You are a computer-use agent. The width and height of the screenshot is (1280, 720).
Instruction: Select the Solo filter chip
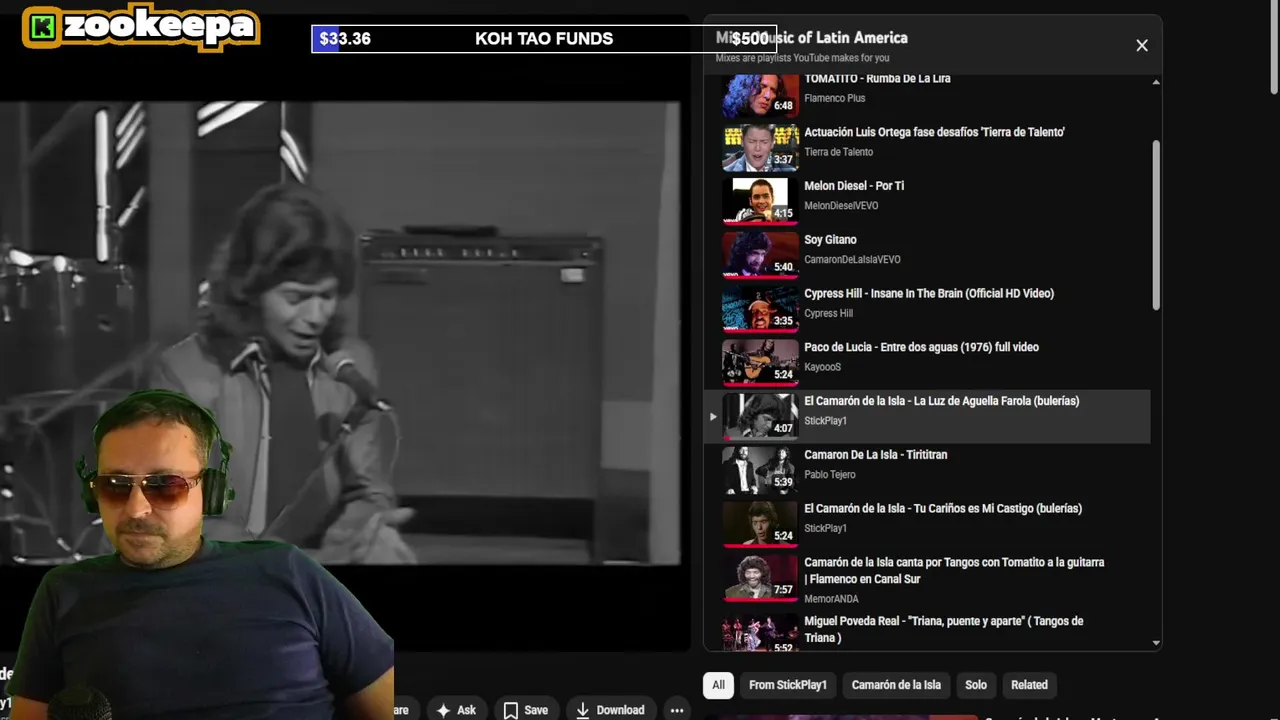(976, 685)
